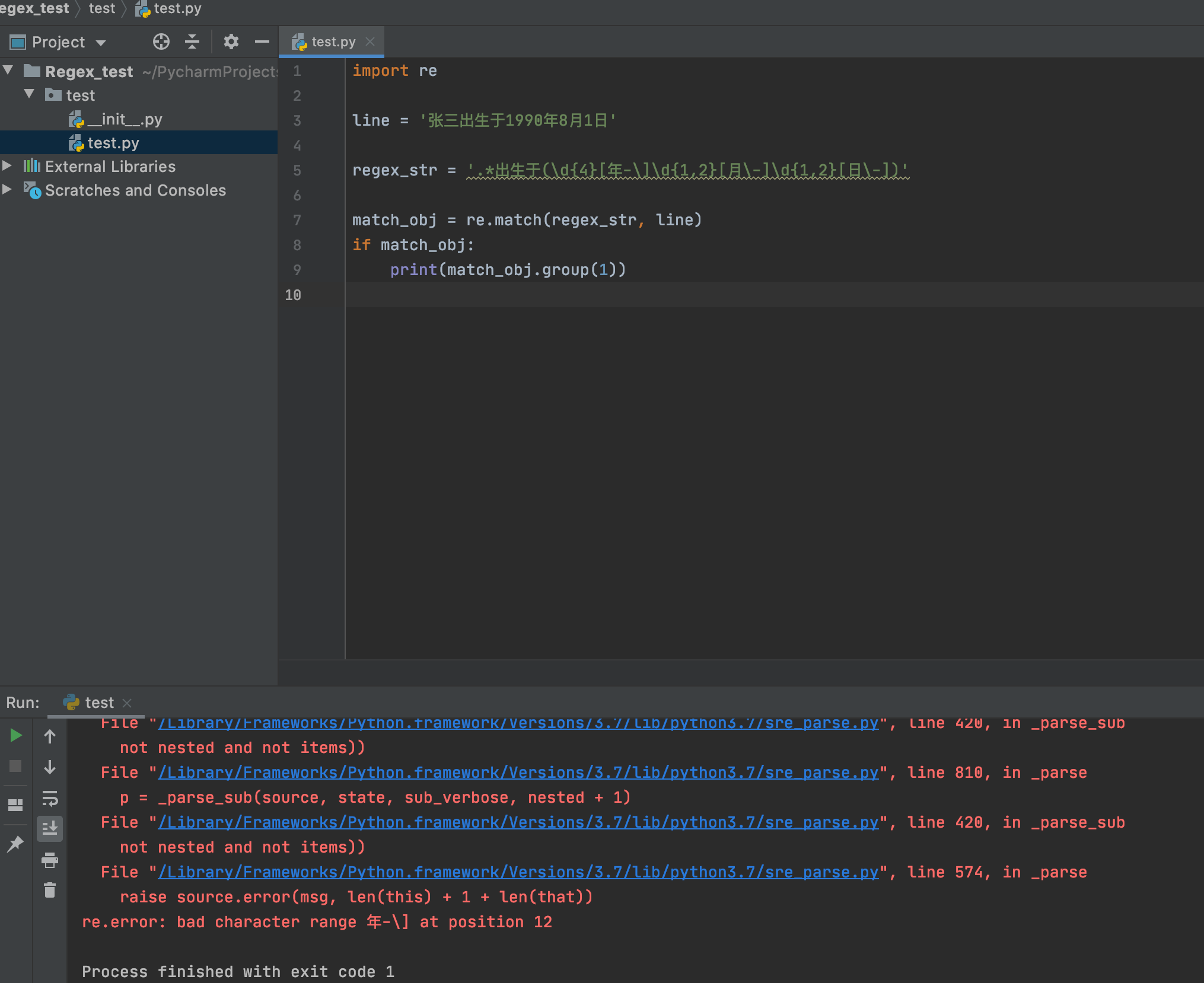Toggle soft-wrap in Run console
Viewport: 1204px width, 983px height.
(50, 799)
